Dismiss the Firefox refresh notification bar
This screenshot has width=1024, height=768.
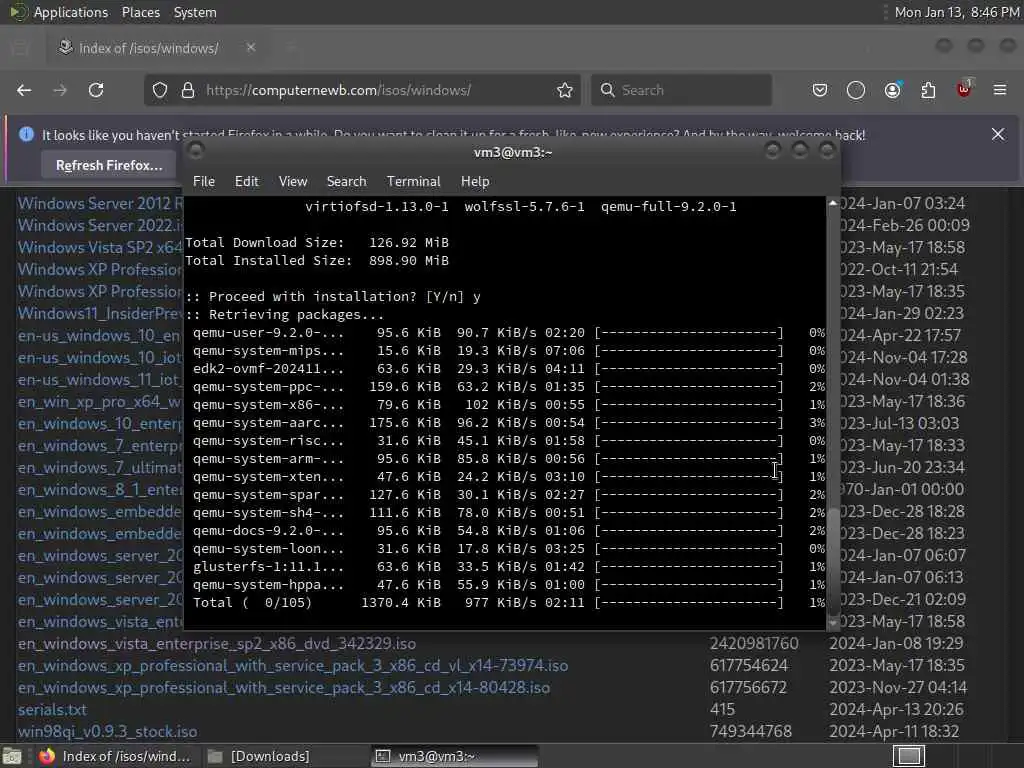(x=998, y=134)
